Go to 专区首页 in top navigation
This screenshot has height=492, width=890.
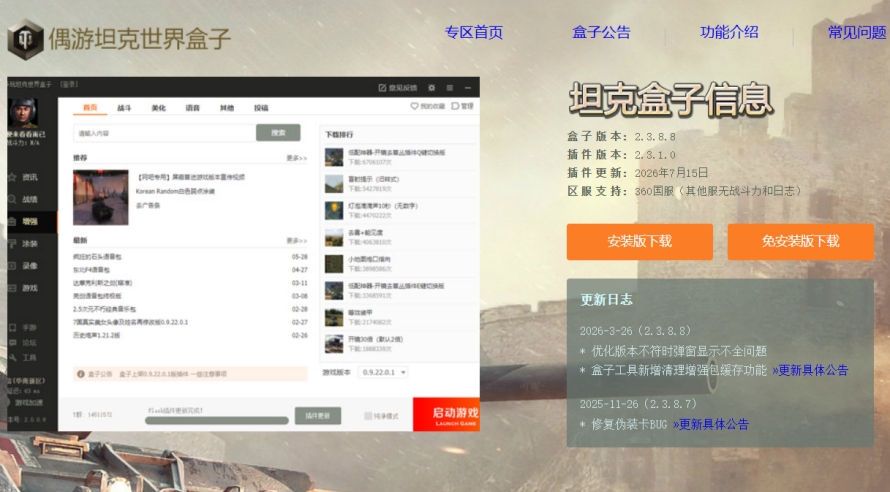click(x=474, y=32)
